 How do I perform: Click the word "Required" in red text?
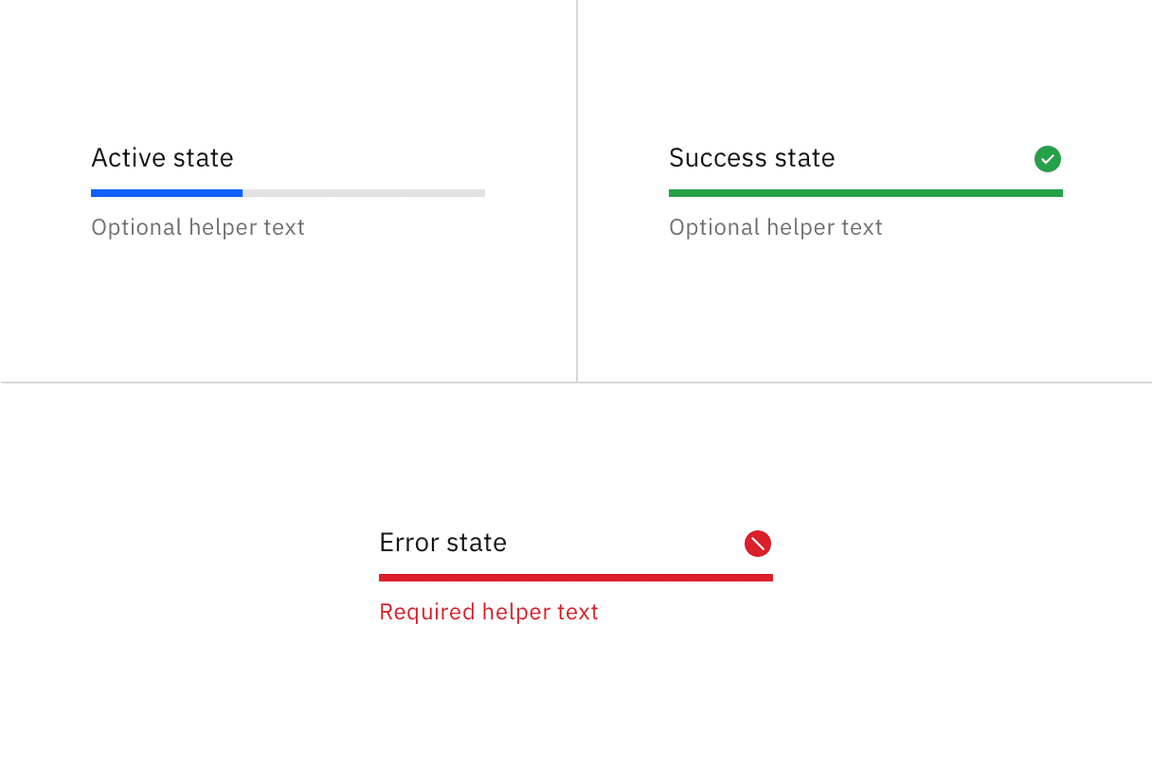coord(427,612)
